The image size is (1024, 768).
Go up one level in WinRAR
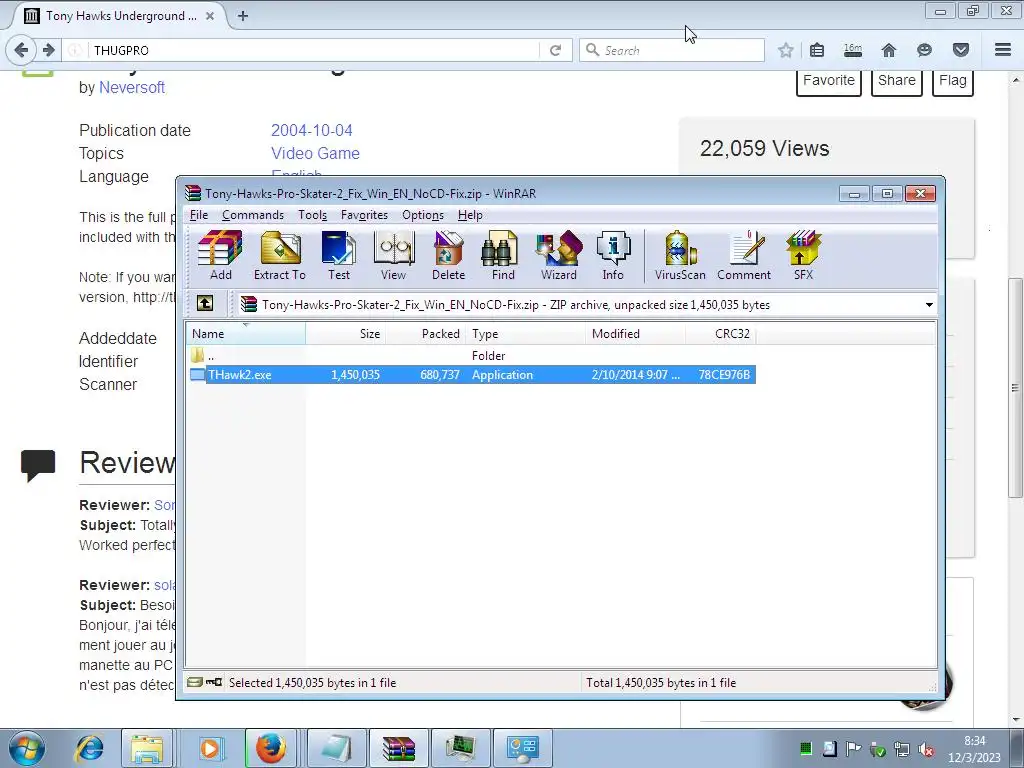click(205, 304)
